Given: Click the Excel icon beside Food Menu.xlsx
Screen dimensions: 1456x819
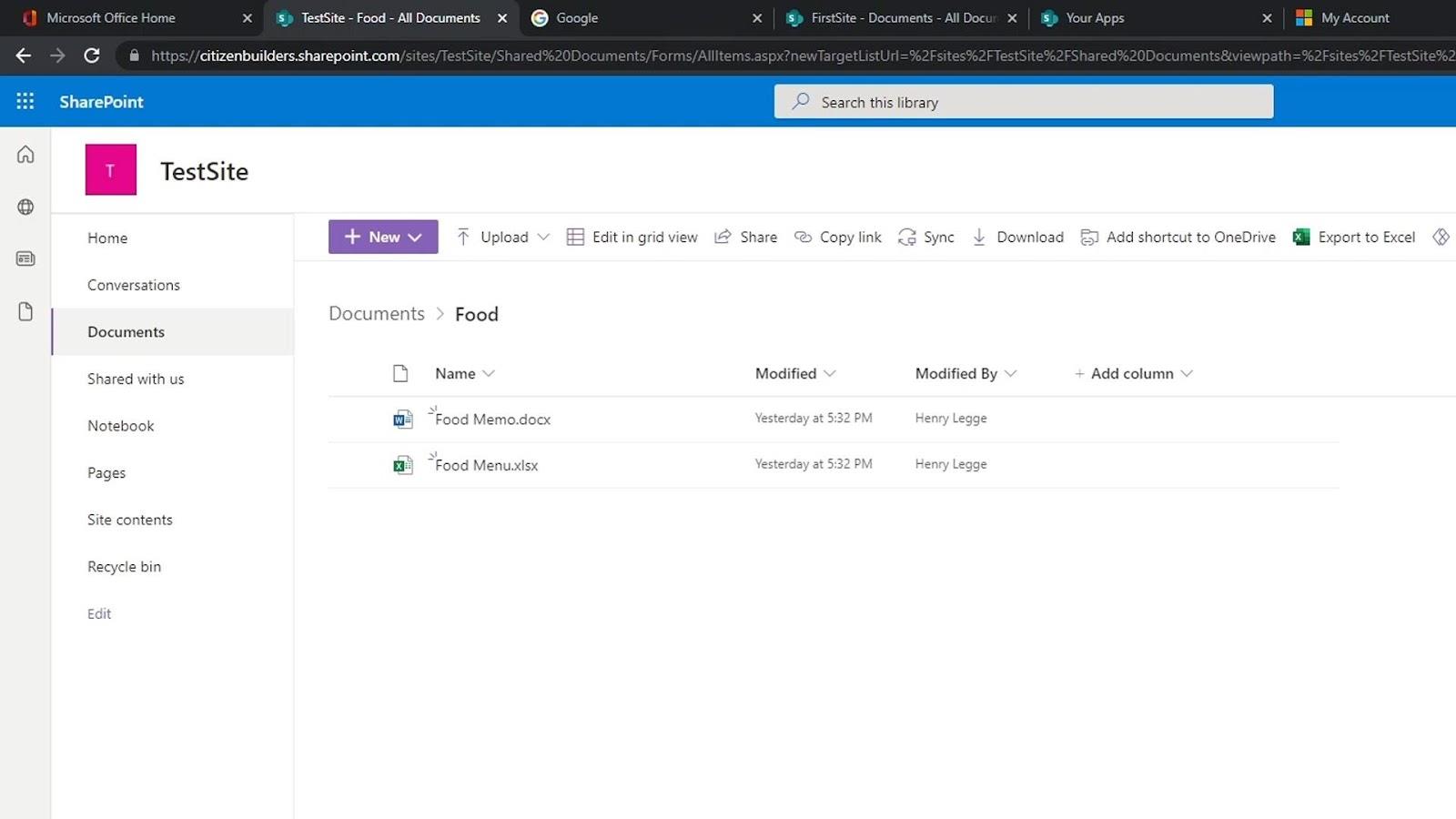Looking at the screenshot, I should tap(402, 465).
